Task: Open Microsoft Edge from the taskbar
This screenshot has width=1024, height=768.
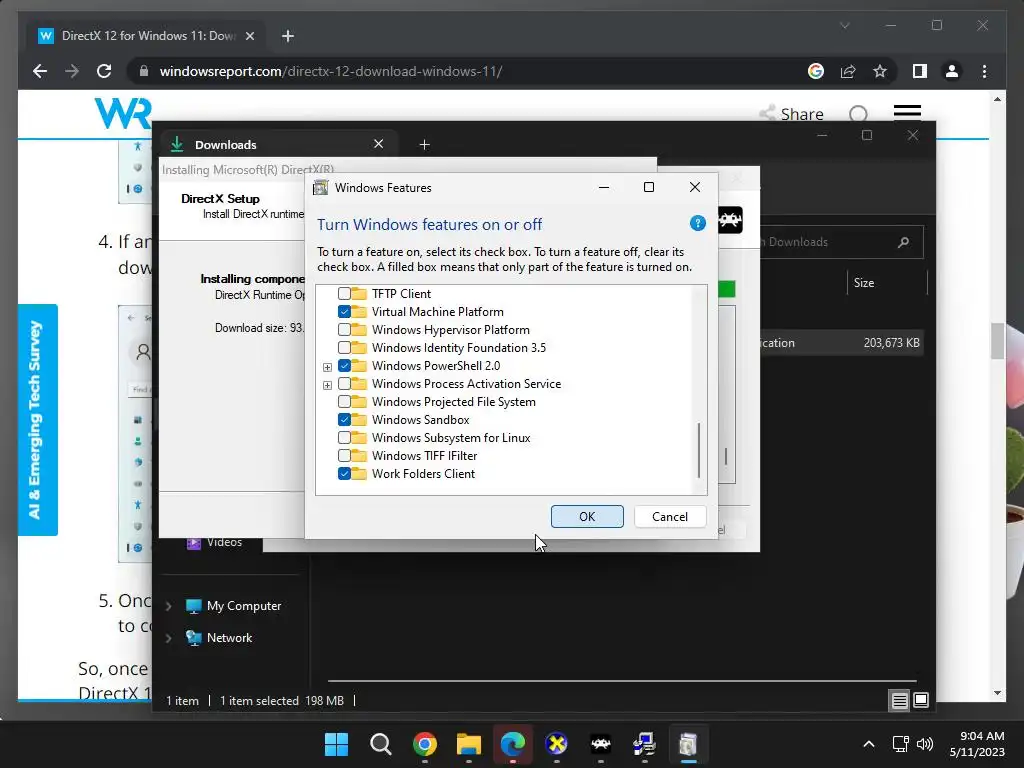Action: pyautogui.click(x=513, y=744)
